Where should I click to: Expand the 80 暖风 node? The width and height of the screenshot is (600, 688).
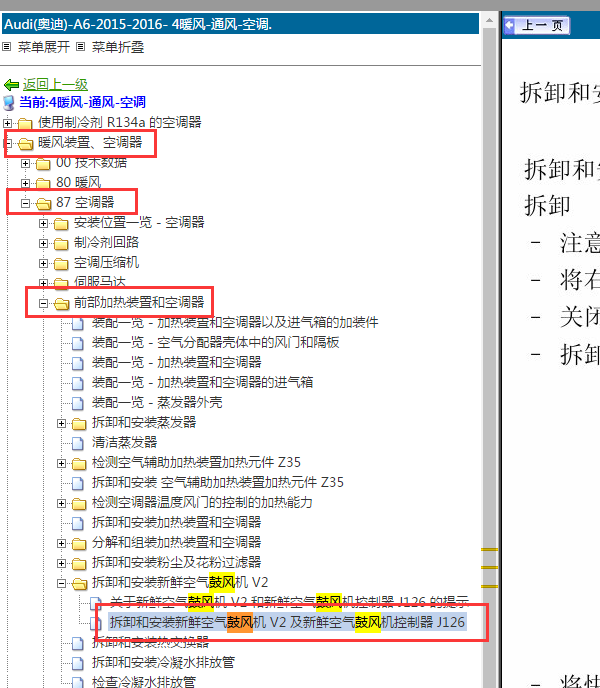pos(25,183)
